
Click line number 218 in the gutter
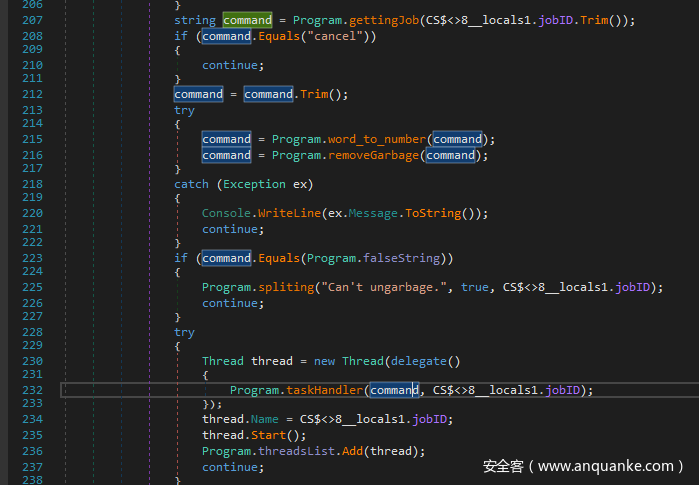(30, 184)
